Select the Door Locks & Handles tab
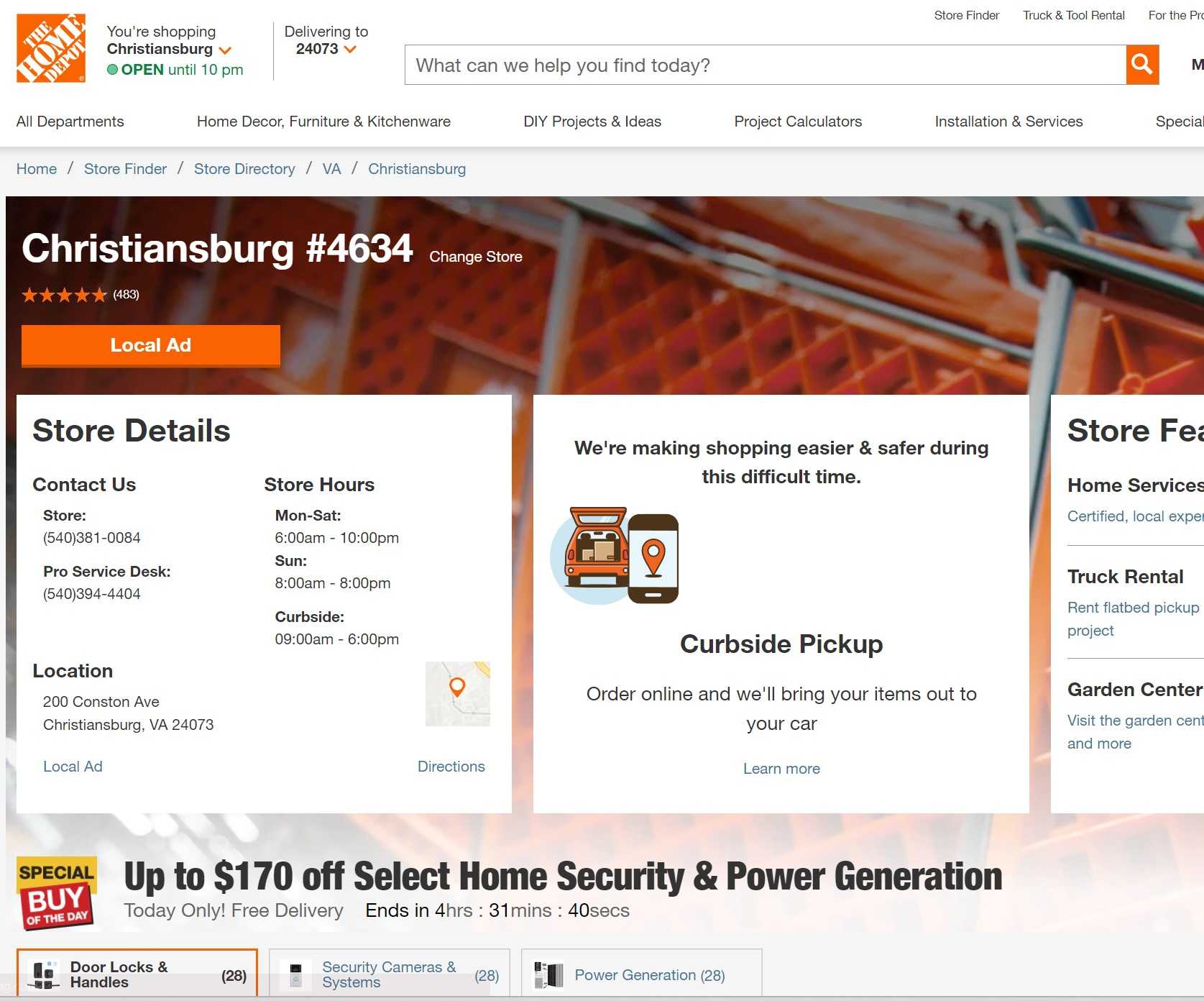Viewport: 1204px width, 1001px height. coord(137,974)
